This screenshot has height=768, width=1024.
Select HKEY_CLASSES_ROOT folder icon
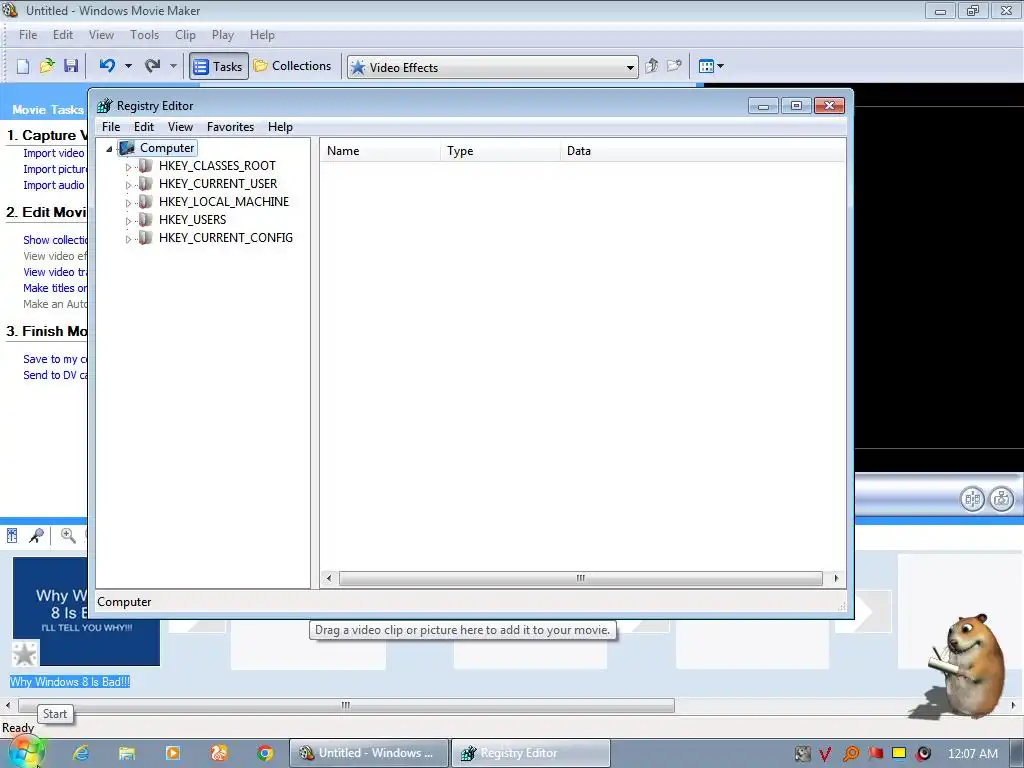click(146, 166)
